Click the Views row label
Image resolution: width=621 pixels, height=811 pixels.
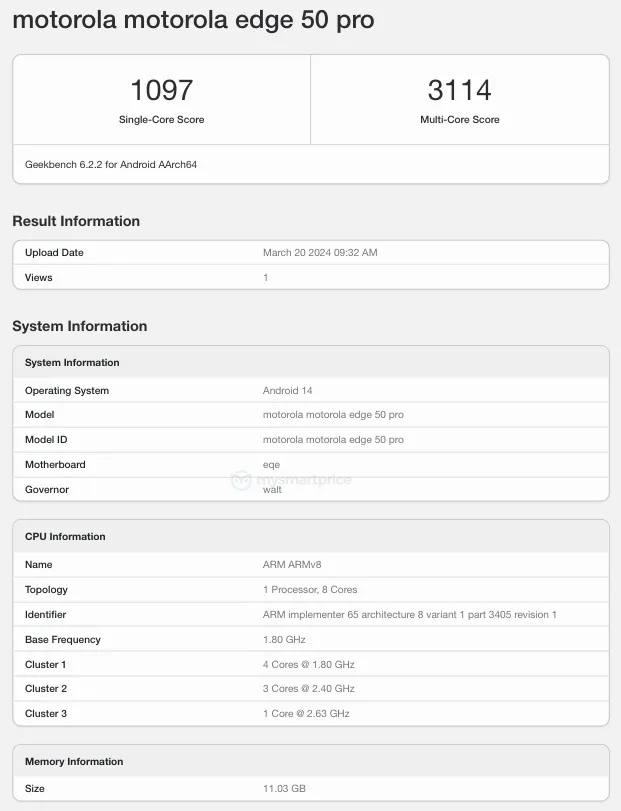[x=39, y=277]
